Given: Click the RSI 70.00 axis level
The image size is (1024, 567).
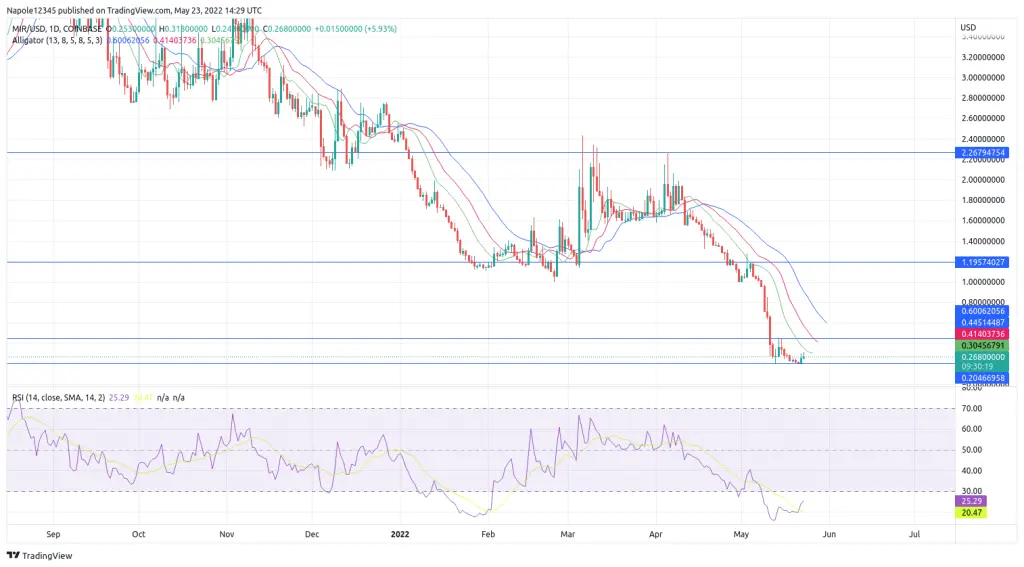Looking at the screenshot, I should tap(972, 408).
